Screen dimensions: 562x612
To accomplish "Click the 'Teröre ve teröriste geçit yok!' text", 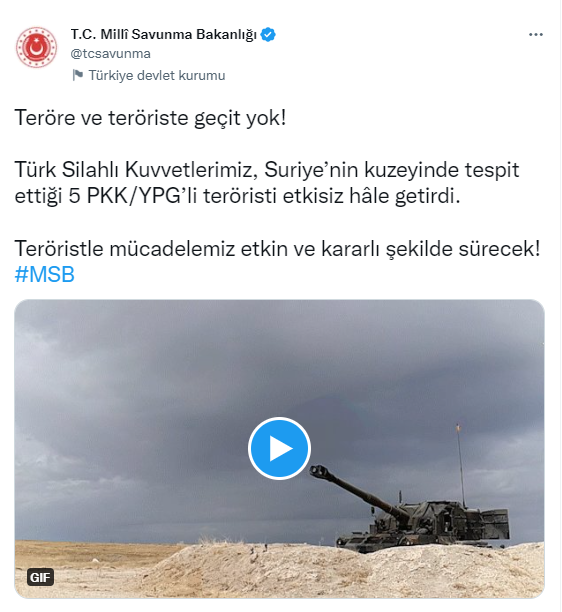I will tap(150, 117).
